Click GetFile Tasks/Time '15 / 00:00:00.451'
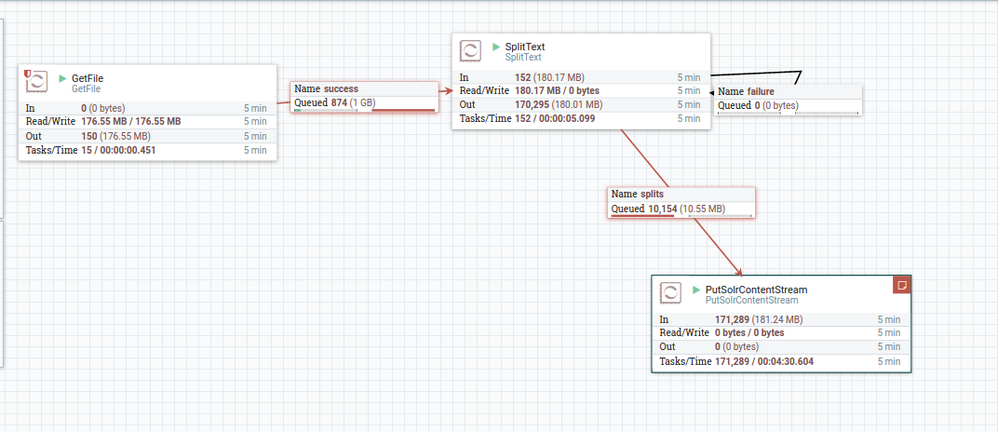998x432 pixels. pyautogui.click(x=118, y=150)
